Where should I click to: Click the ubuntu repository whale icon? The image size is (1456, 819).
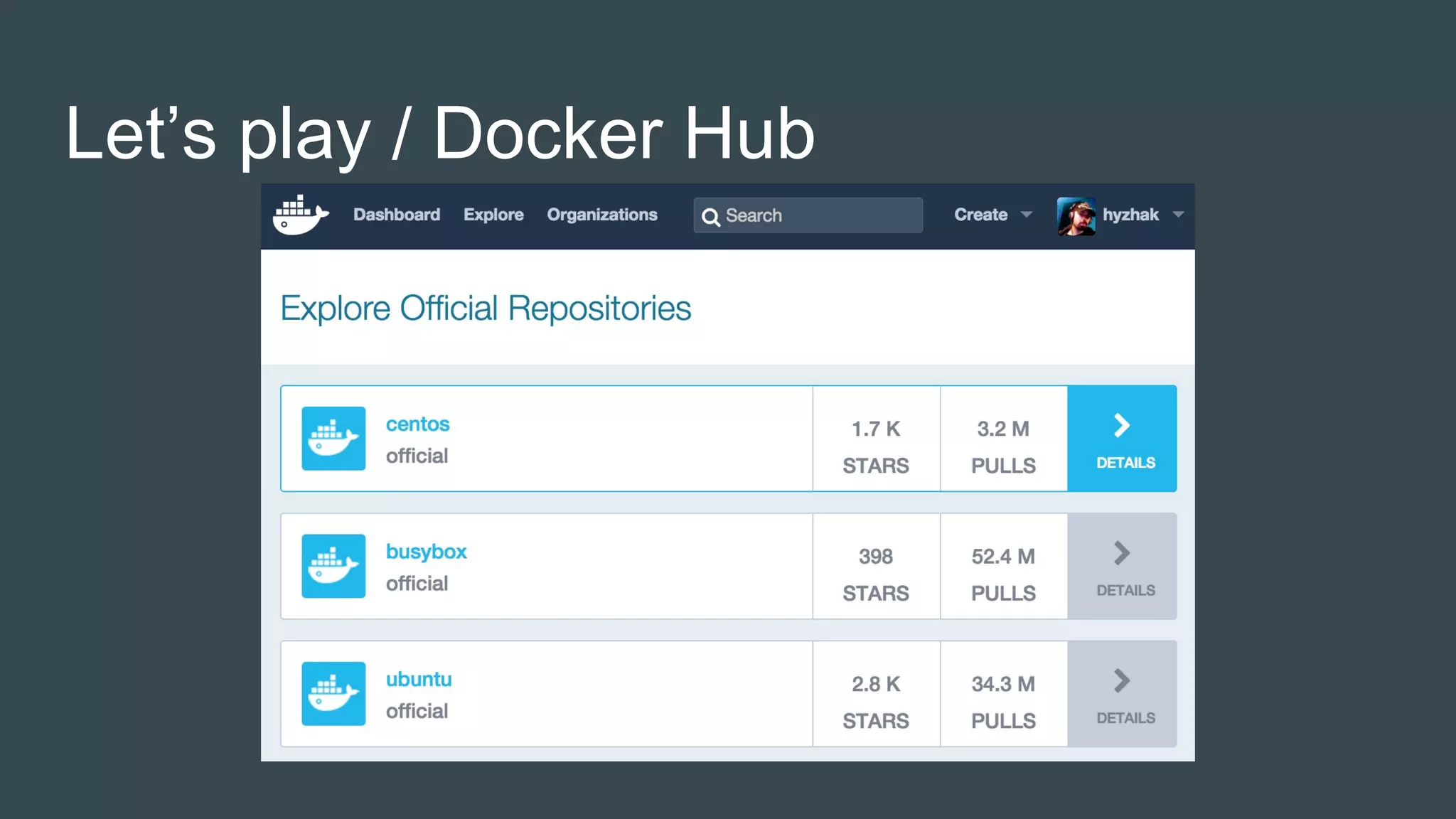coord(333,694)
